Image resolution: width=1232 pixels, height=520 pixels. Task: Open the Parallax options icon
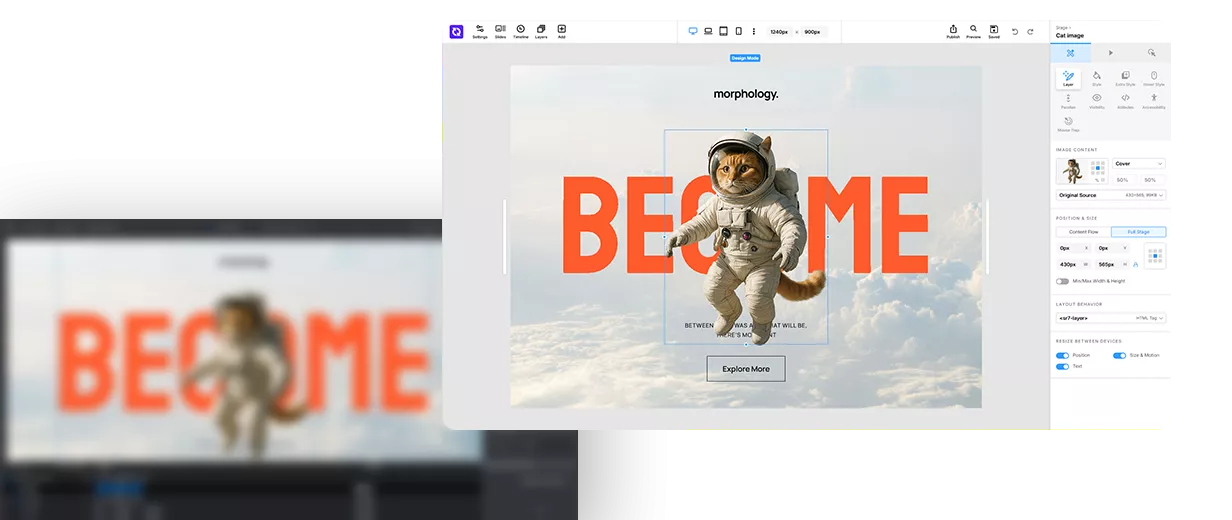tap(1068, 100)
